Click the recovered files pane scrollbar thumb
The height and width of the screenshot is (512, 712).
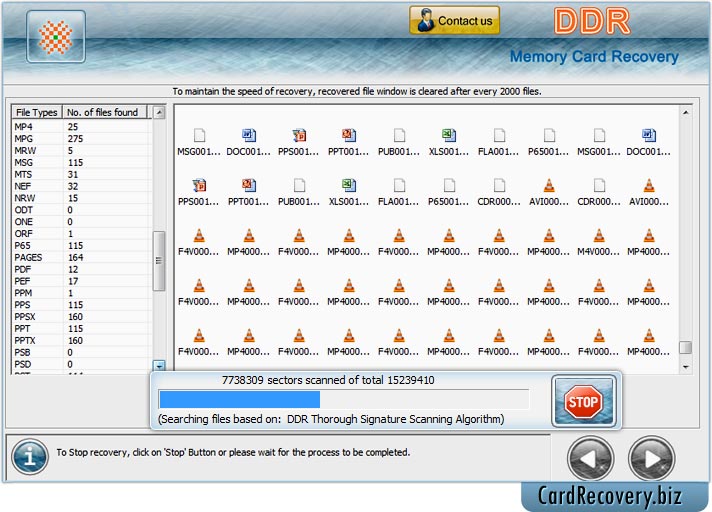pyautogui.click(x=686, y=347)
